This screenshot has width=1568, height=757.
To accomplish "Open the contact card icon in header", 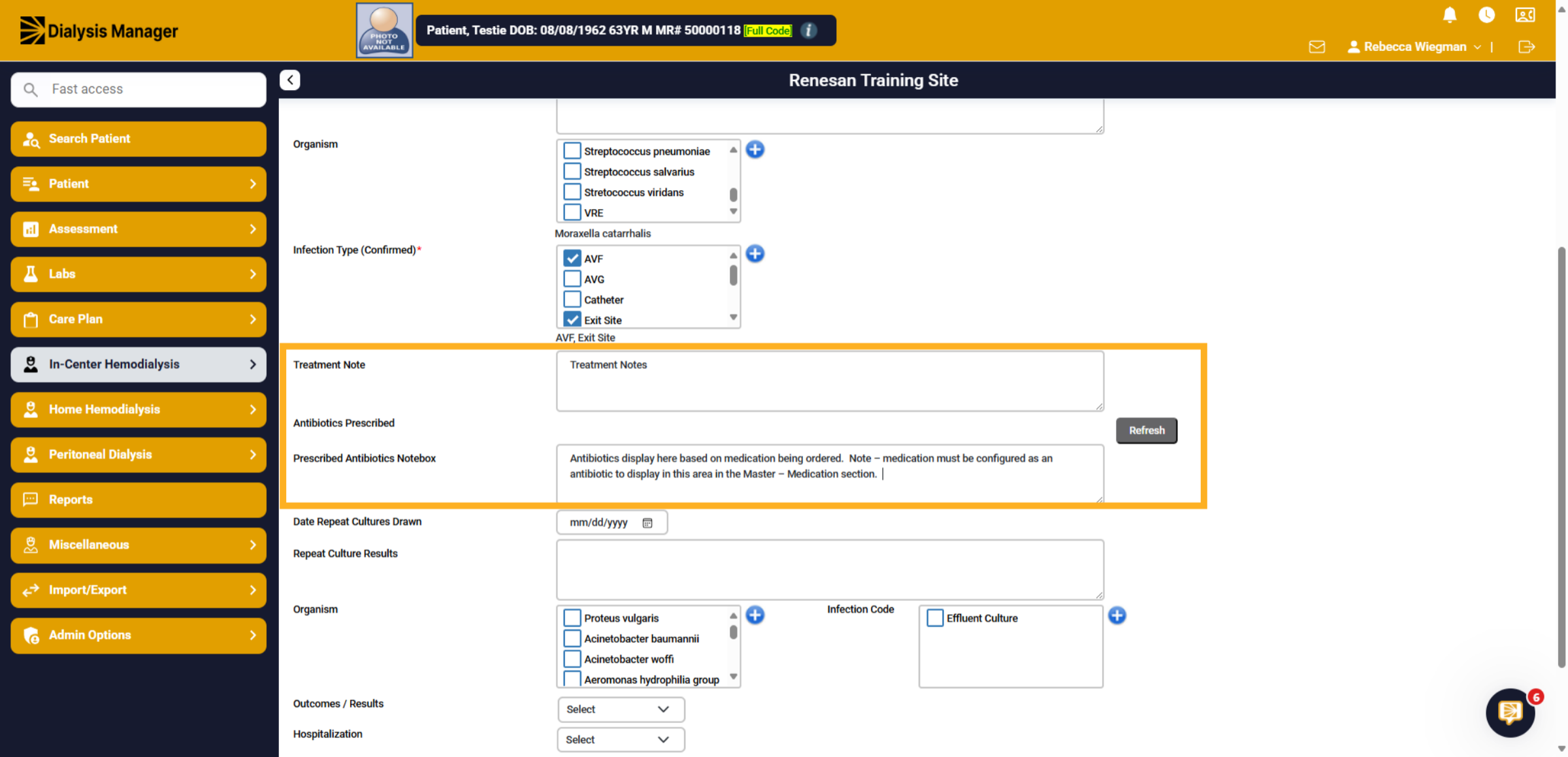I will click(1525, 14).
